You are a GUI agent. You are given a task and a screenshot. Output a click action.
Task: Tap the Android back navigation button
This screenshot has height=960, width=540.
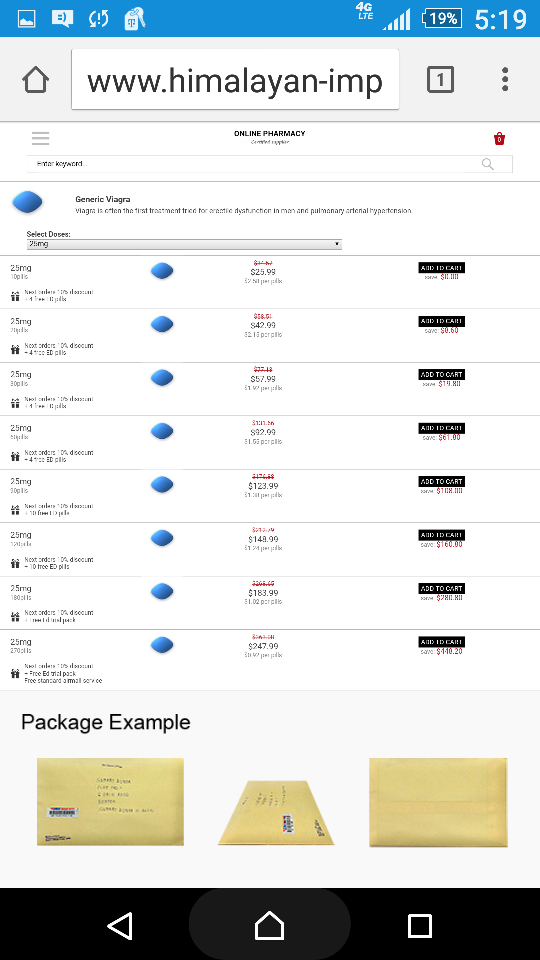pos(120,925)
